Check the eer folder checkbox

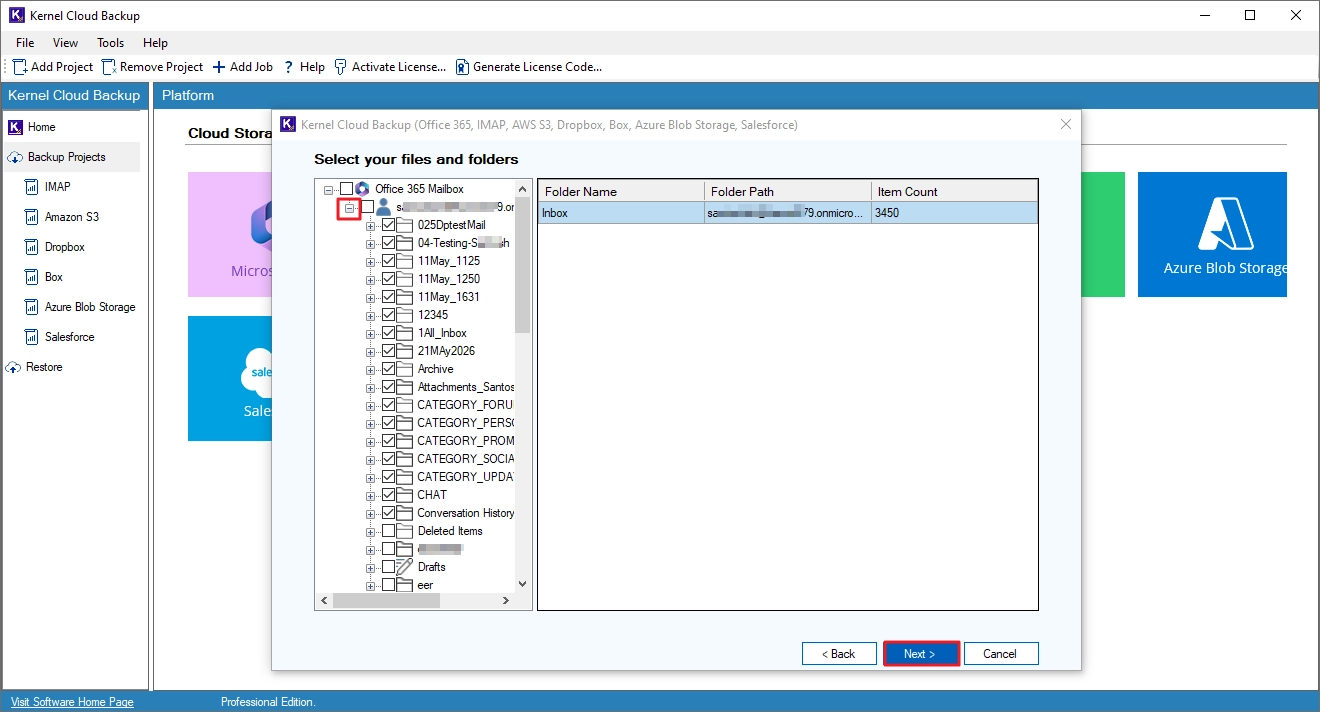388,585
